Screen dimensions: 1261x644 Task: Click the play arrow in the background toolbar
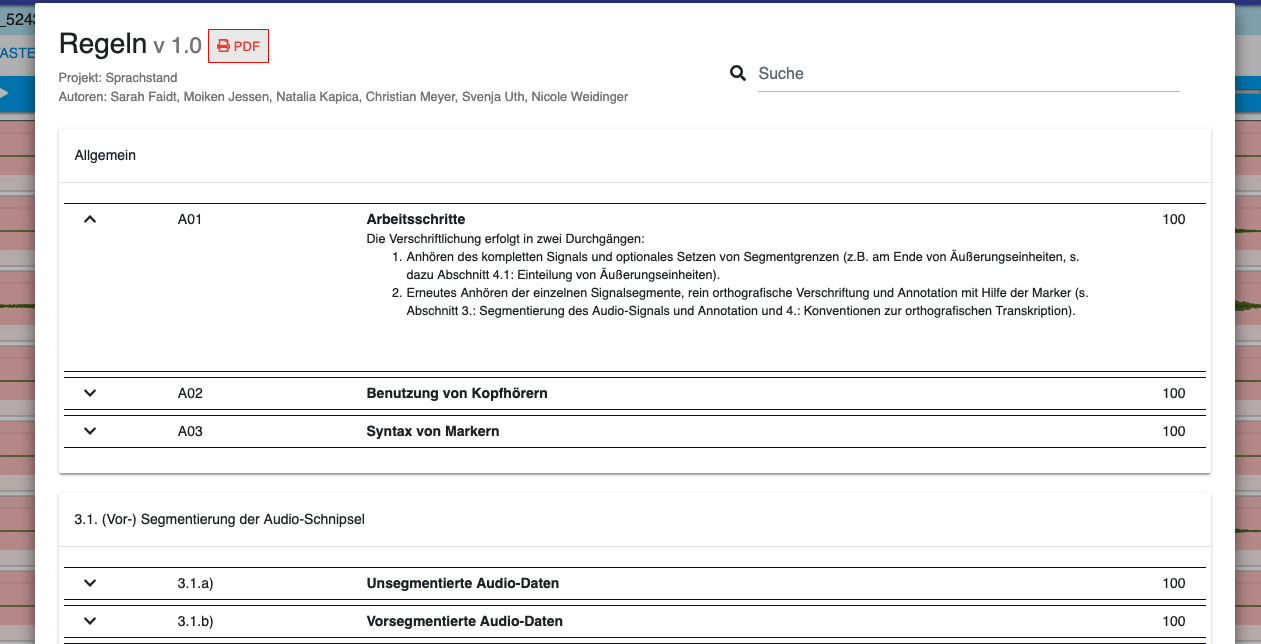(x=5, y=93)
